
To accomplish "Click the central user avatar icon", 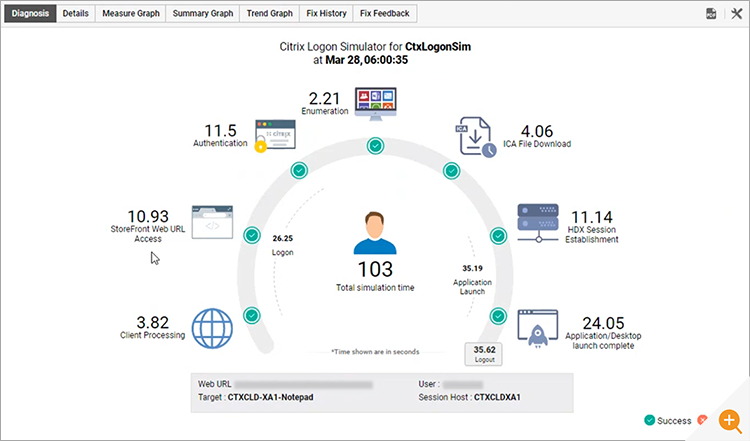I will [375, 233].
